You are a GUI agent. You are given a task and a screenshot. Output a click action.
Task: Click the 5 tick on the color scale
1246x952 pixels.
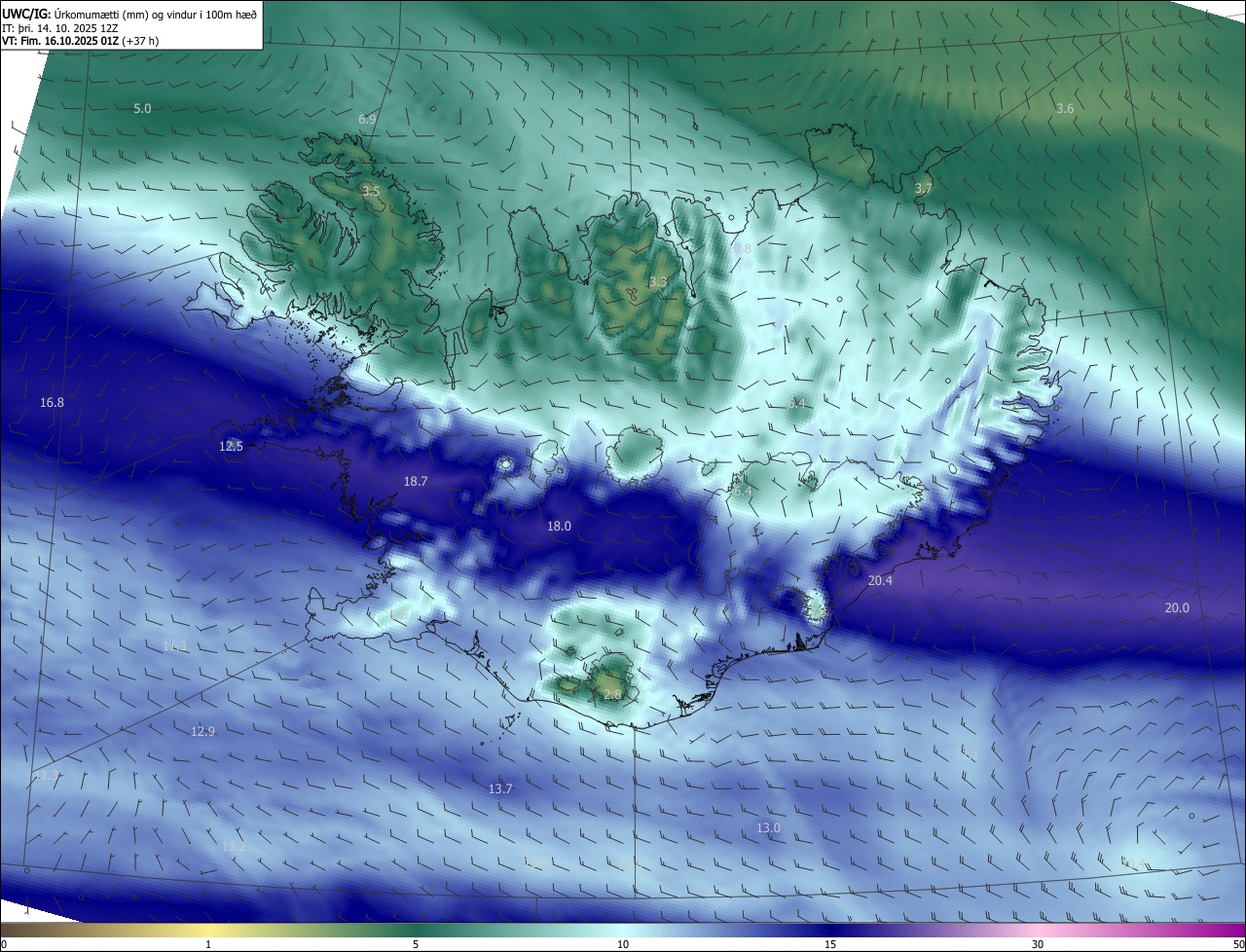click(416, 944)
